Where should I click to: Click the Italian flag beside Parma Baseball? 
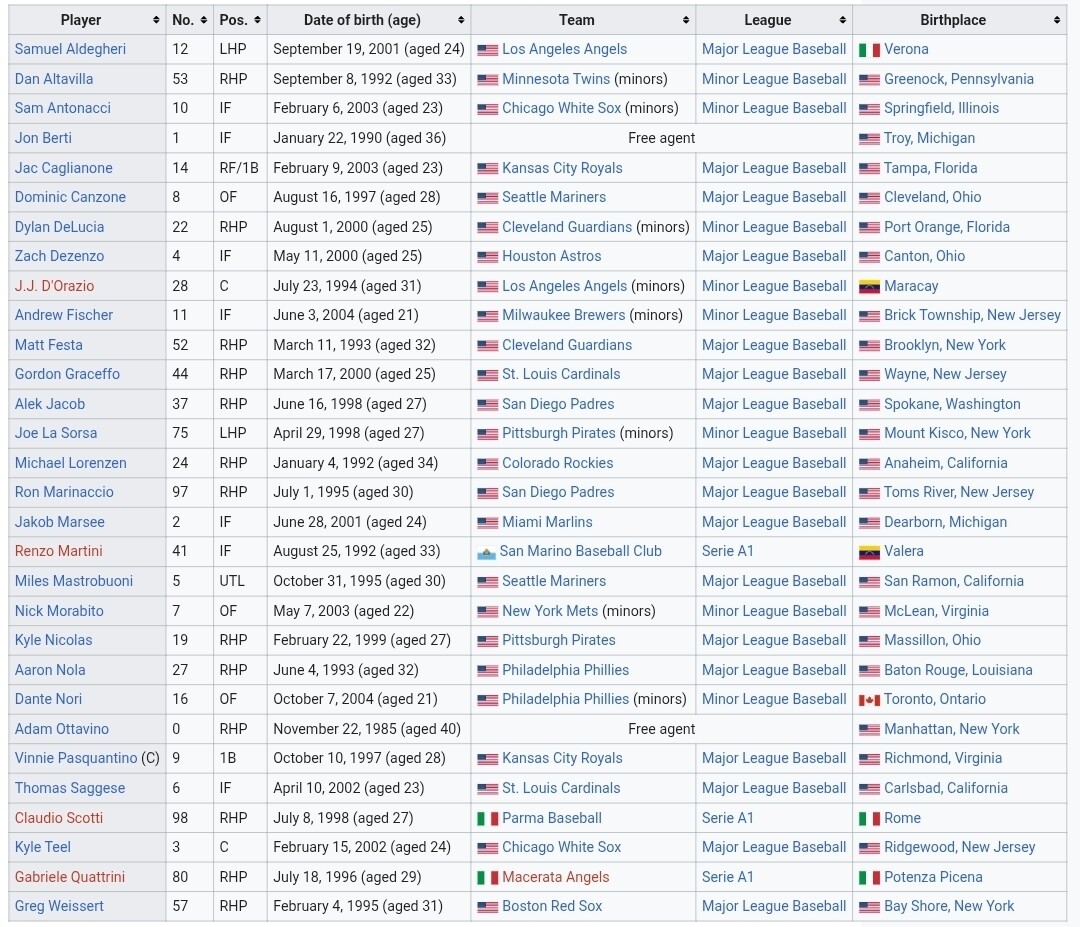tap(488, 819)
